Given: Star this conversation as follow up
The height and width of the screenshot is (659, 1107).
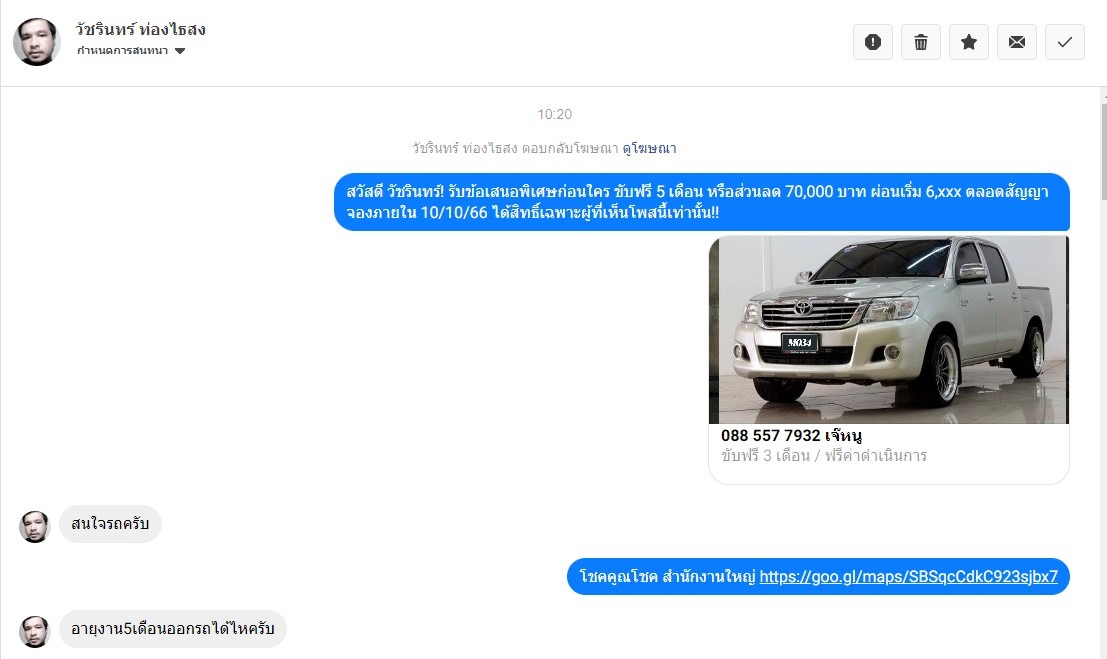Looking at the screenshot, I should click(x=969, y=42).
